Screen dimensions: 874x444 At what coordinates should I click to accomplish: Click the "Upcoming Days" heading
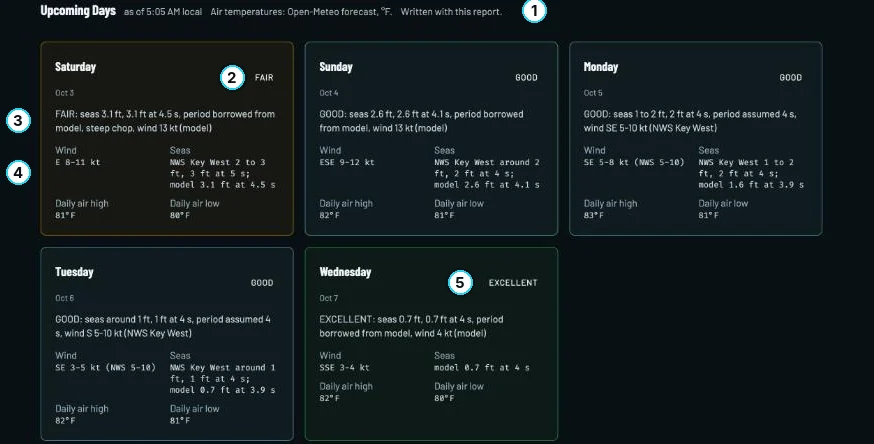tap(78, 11)
